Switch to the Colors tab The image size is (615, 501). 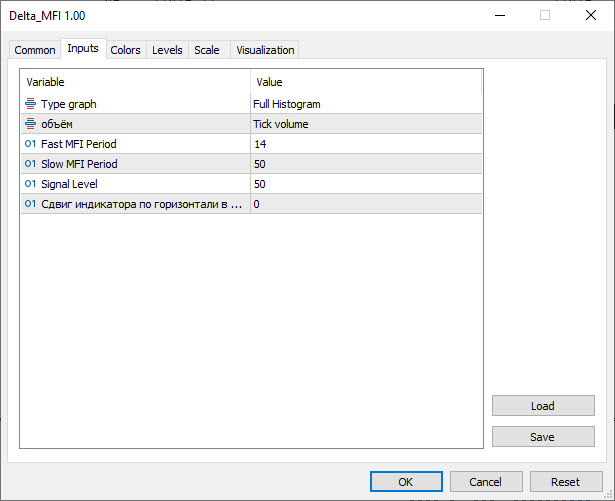point(126,50)
